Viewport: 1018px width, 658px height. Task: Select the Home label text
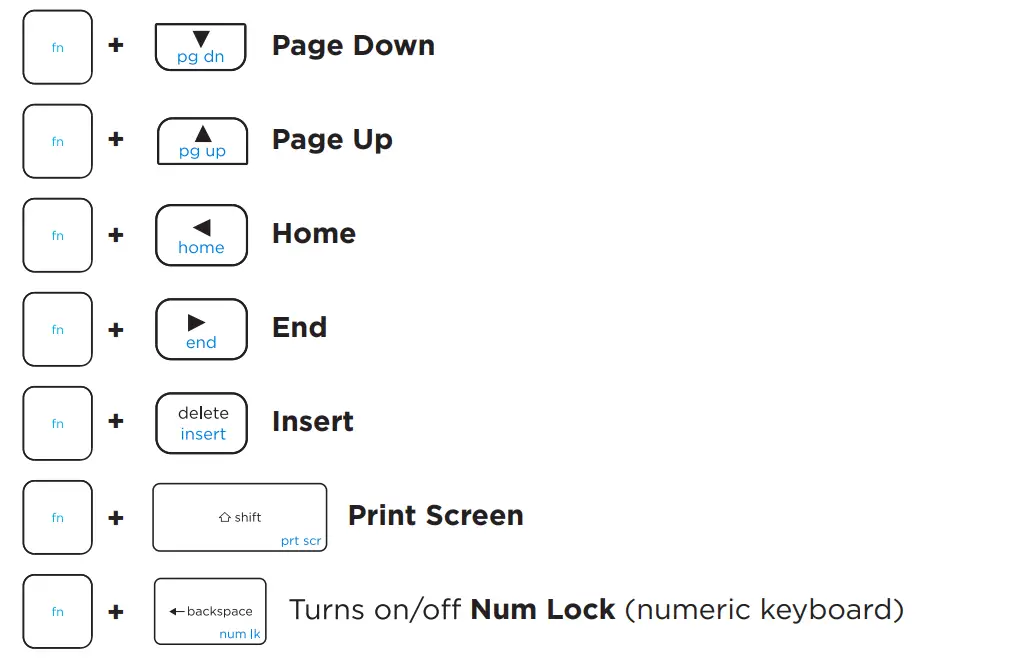(314, 234)
